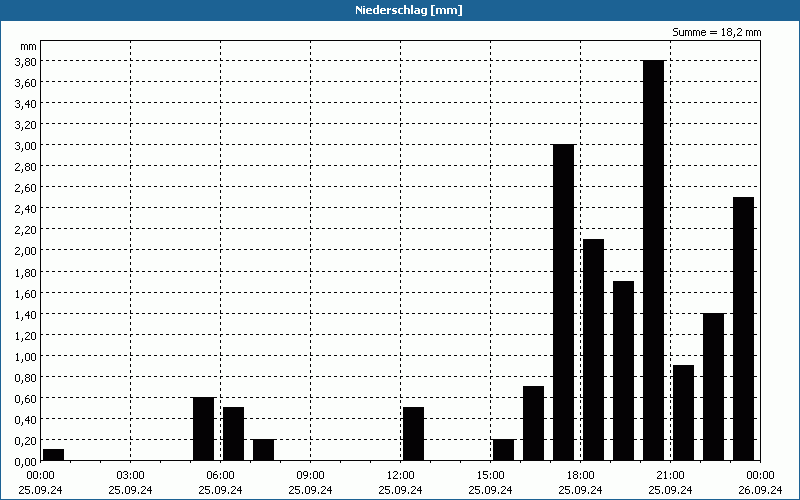800x500 pixels.
Task: Click the "21:00" time label on the x-axis
Action: tap(670, 476)
